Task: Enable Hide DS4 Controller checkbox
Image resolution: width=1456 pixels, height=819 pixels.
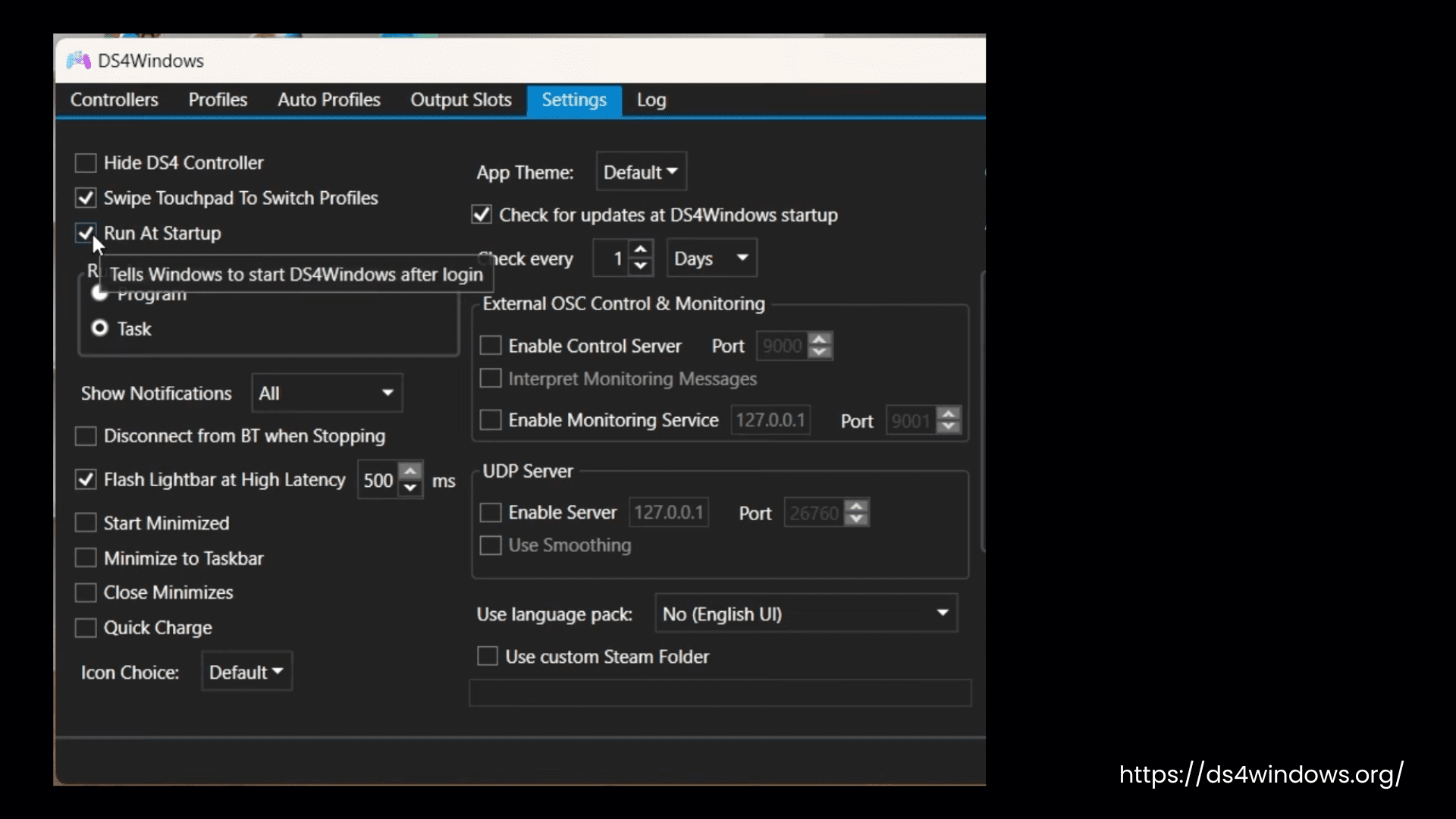Action: [x=86, y=163]
